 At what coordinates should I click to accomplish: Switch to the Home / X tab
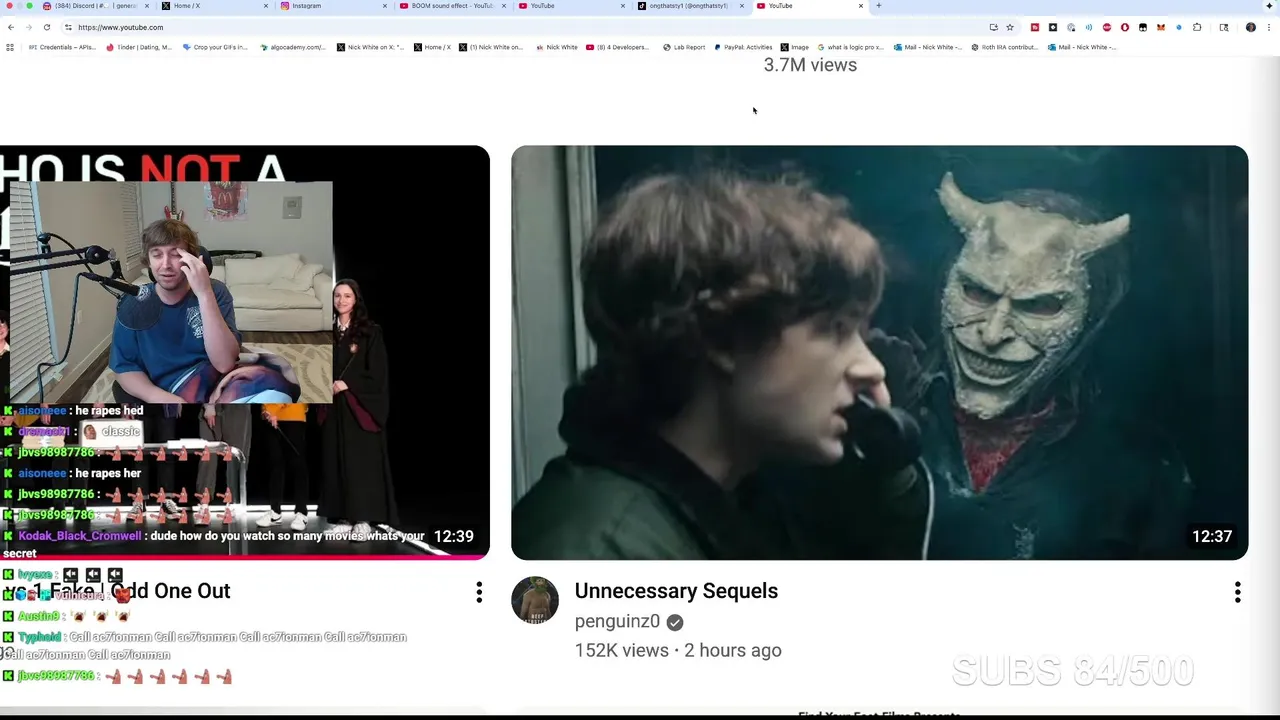pos(214,6)
